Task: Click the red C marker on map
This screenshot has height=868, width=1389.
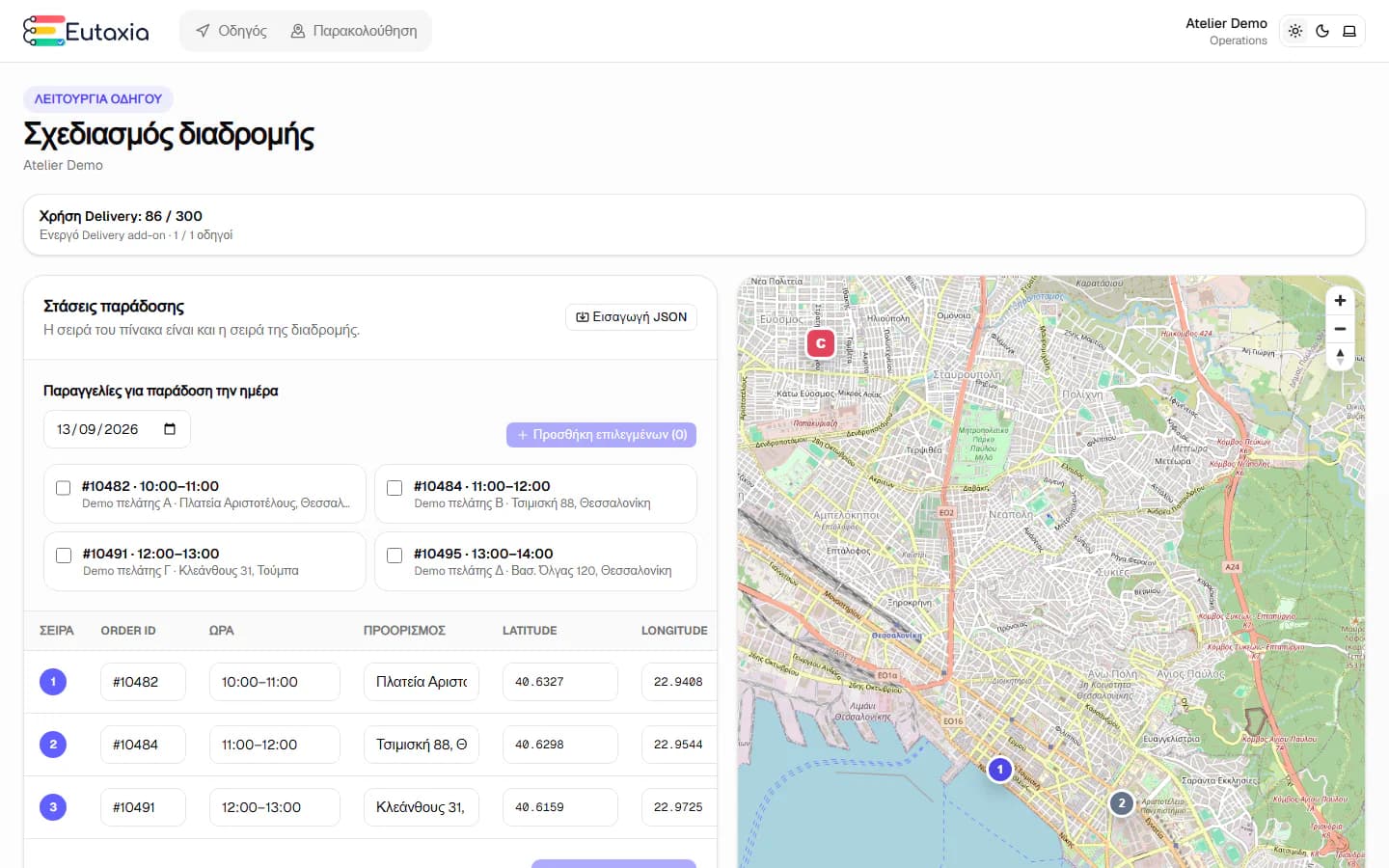Action: point(821,343)
